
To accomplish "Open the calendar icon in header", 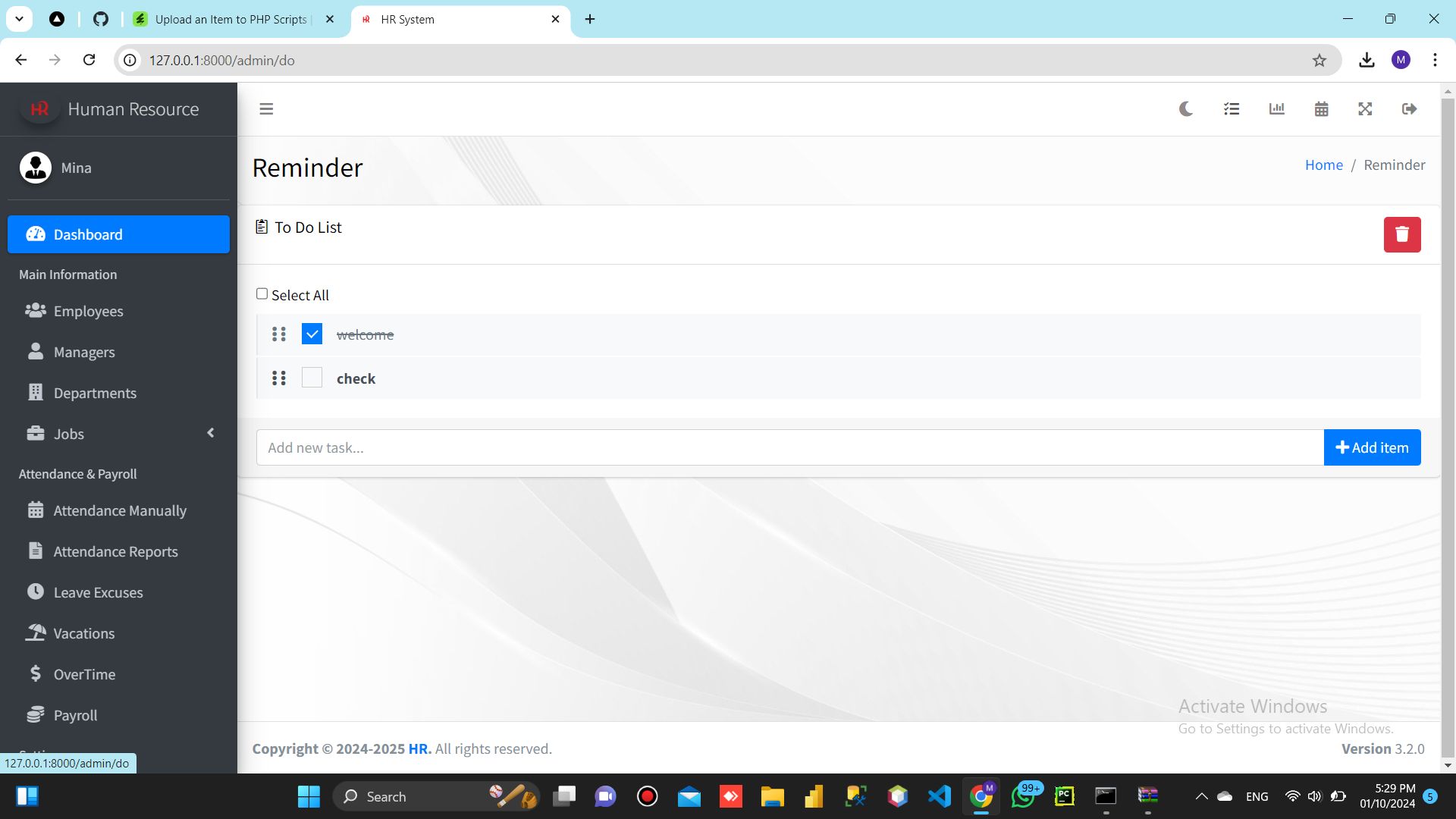I will (x=1321, y=109).
